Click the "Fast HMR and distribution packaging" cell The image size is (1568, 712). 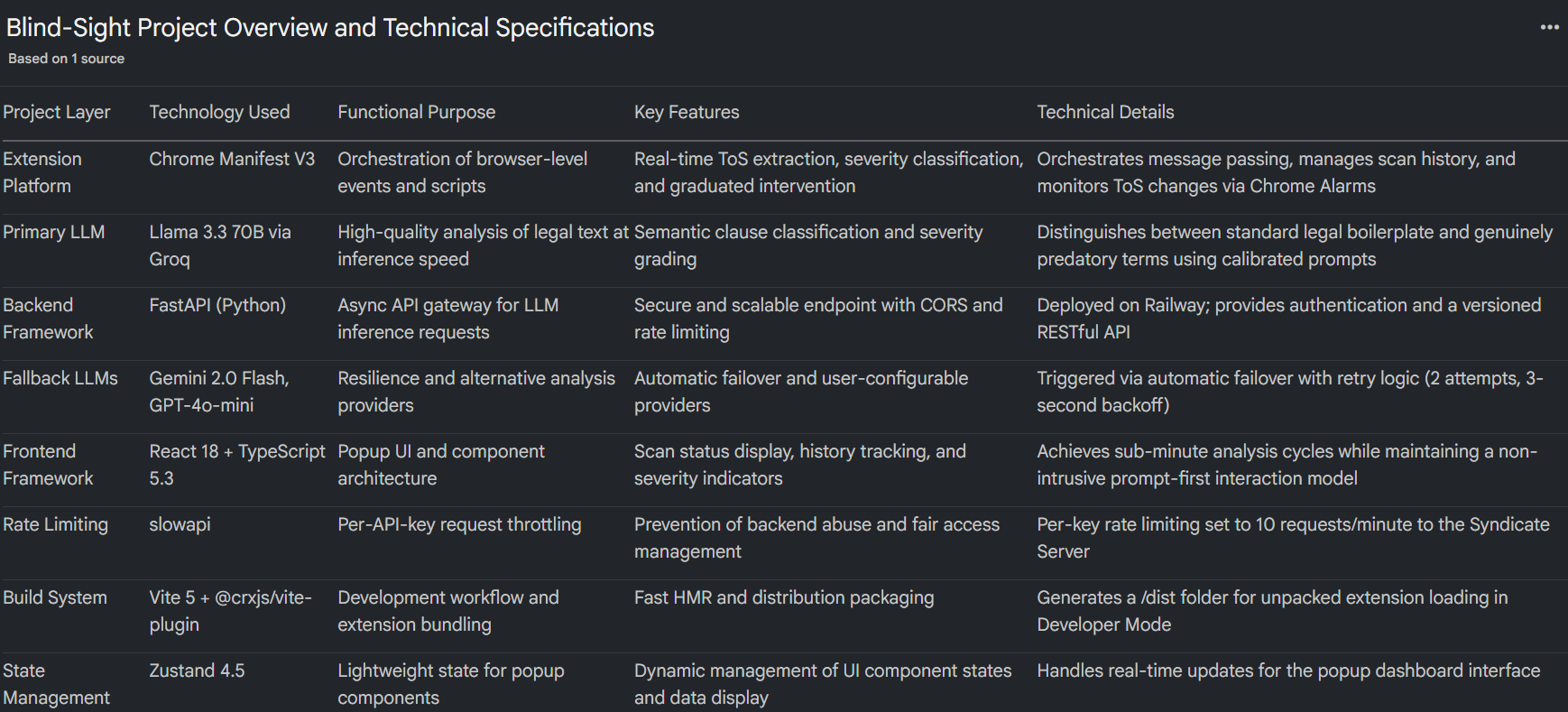(784, 597)
